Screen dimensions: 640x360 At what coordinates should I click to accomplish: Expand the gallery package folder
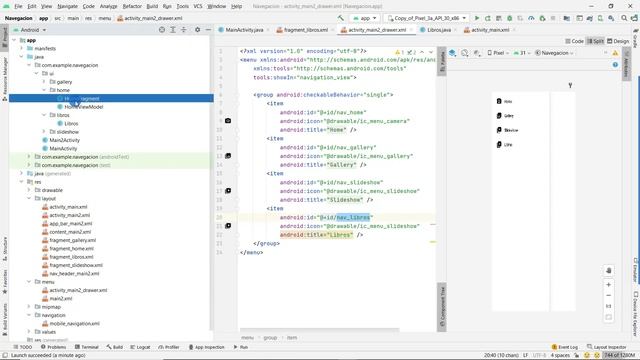tap(44, 82)
